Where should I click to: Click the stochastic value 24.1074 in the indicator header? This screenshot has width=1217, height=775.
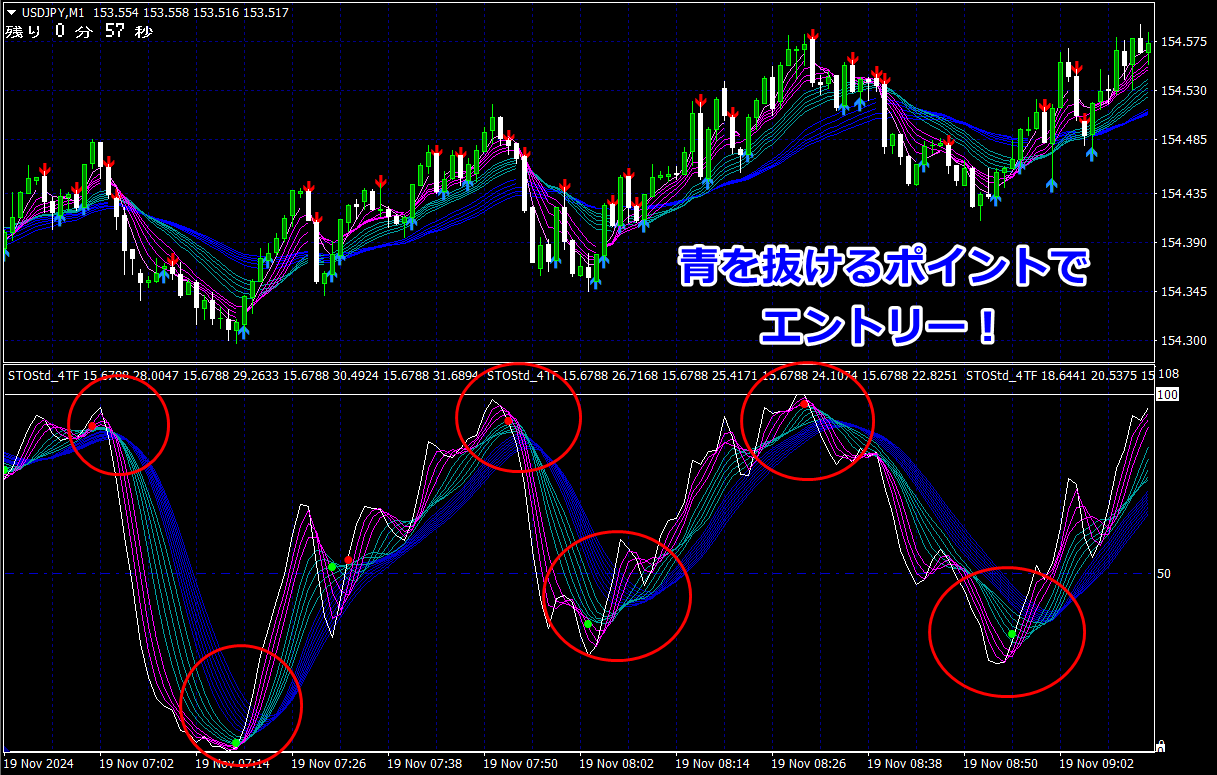tap(835, 376)
